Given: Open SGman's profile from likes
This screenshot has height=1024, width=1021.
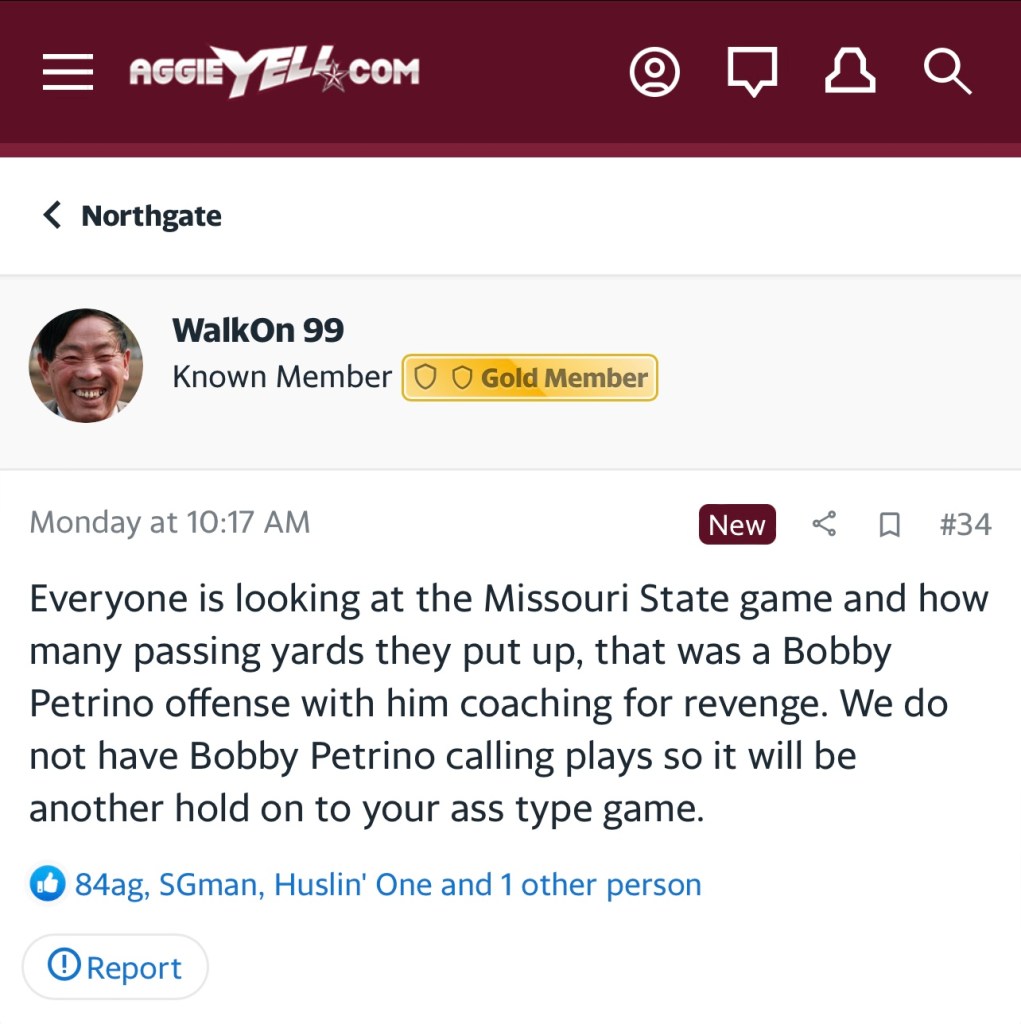Looking at the screenshot, I should click(x=208, y=885).
